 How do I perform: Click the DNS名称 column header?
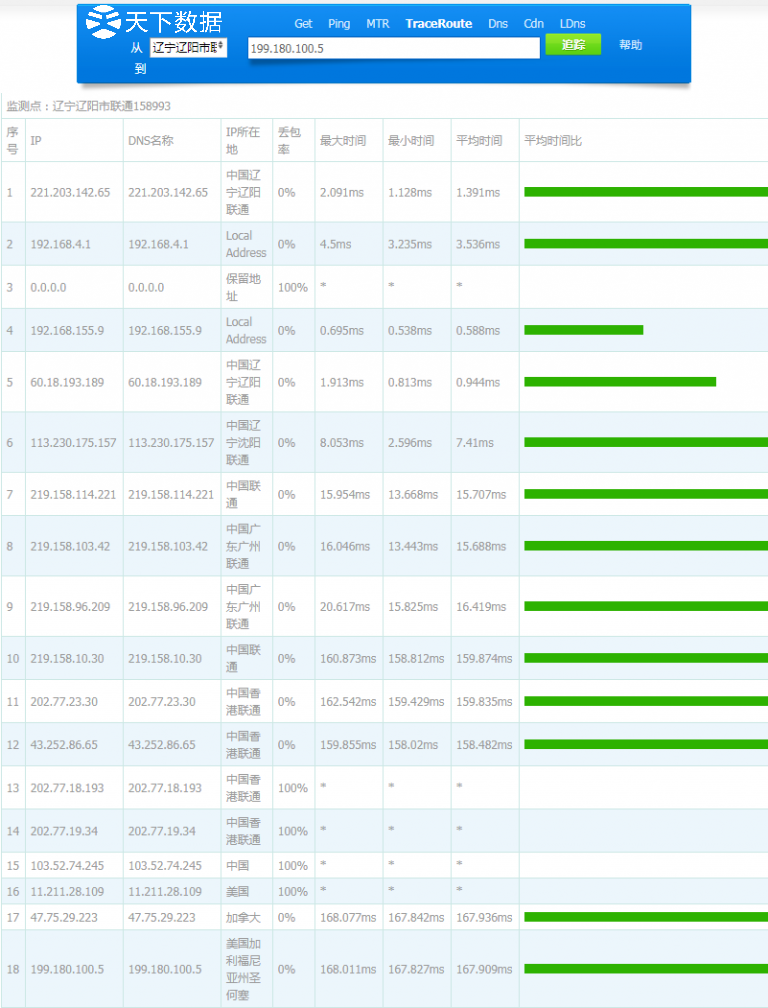click(150, 141)
